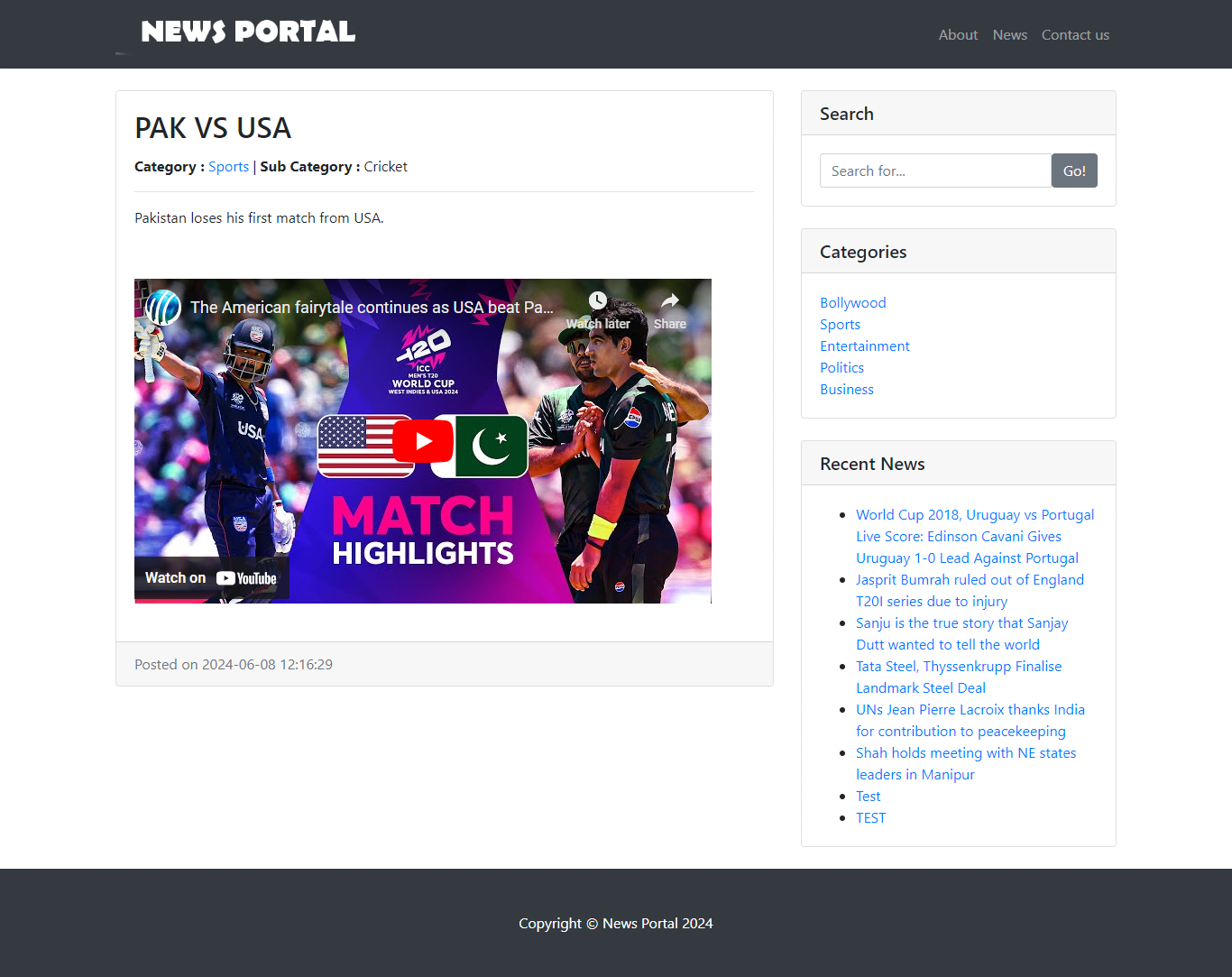The height and width of the screenshot is (977, 1232).
Task: Open the Contact us page
Action: coord(1074,35)
